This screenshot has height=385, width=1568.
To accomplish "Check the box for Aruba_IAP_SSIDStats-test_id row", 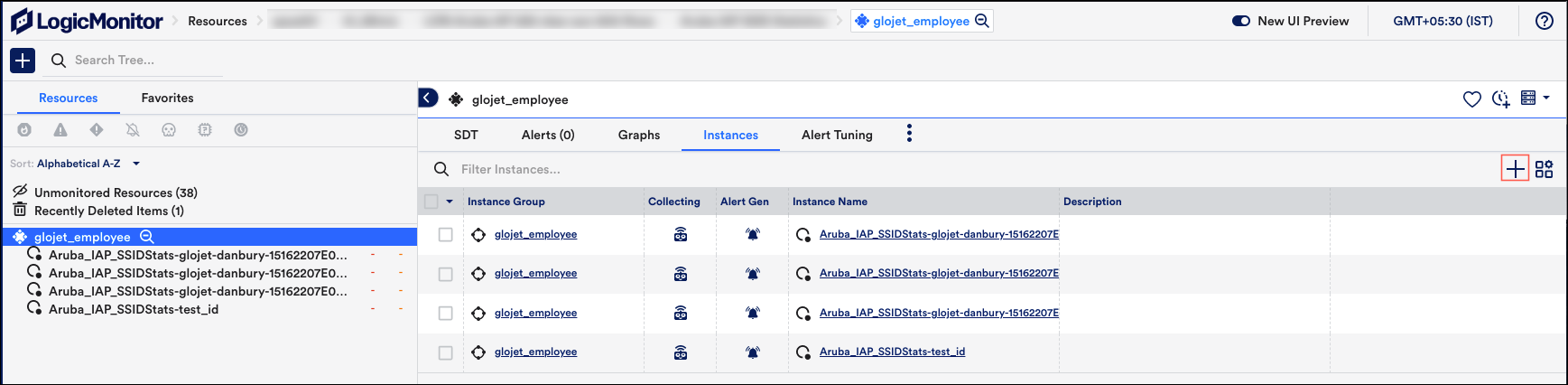I will (445, 352).
